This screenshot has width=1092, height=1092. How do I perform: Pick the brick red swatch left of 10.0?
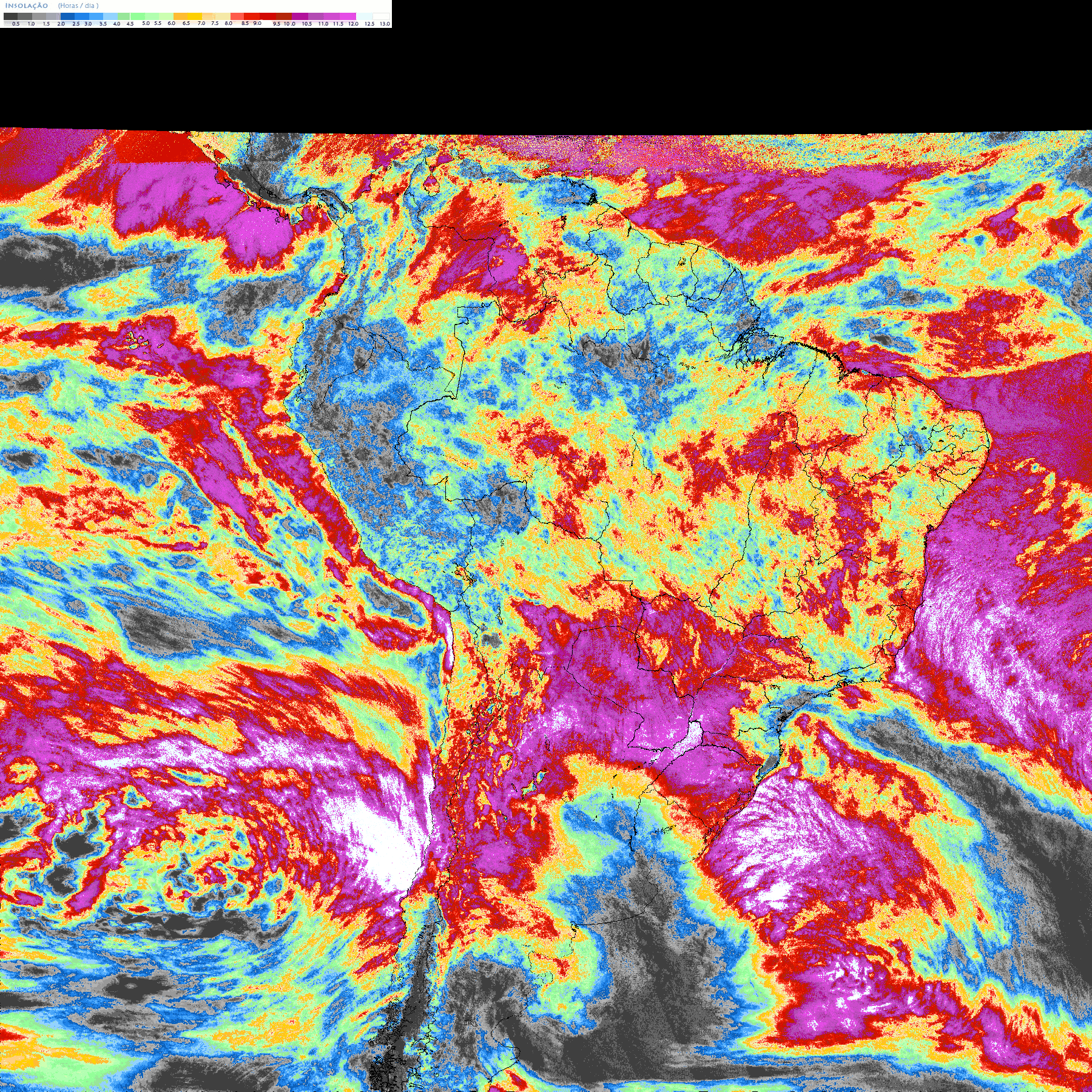pyautogui.click(x=284, y=16)
